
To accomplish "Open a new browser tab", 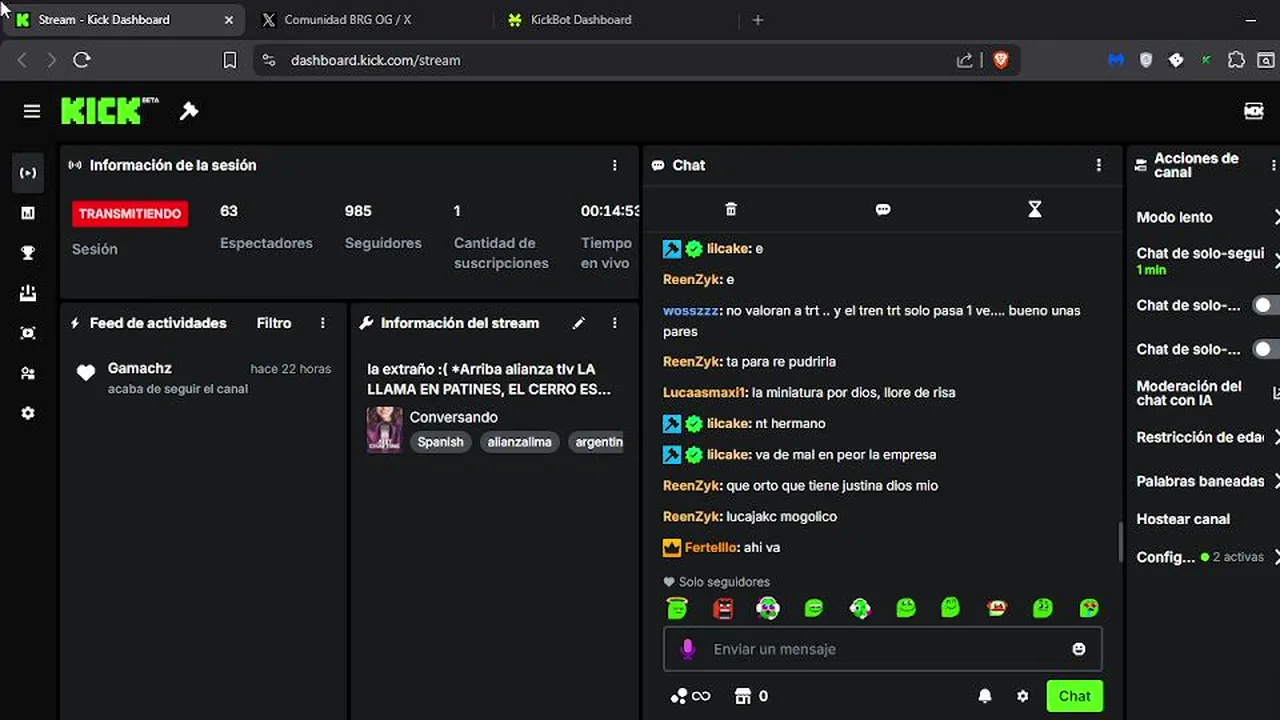I will (758, 19).
